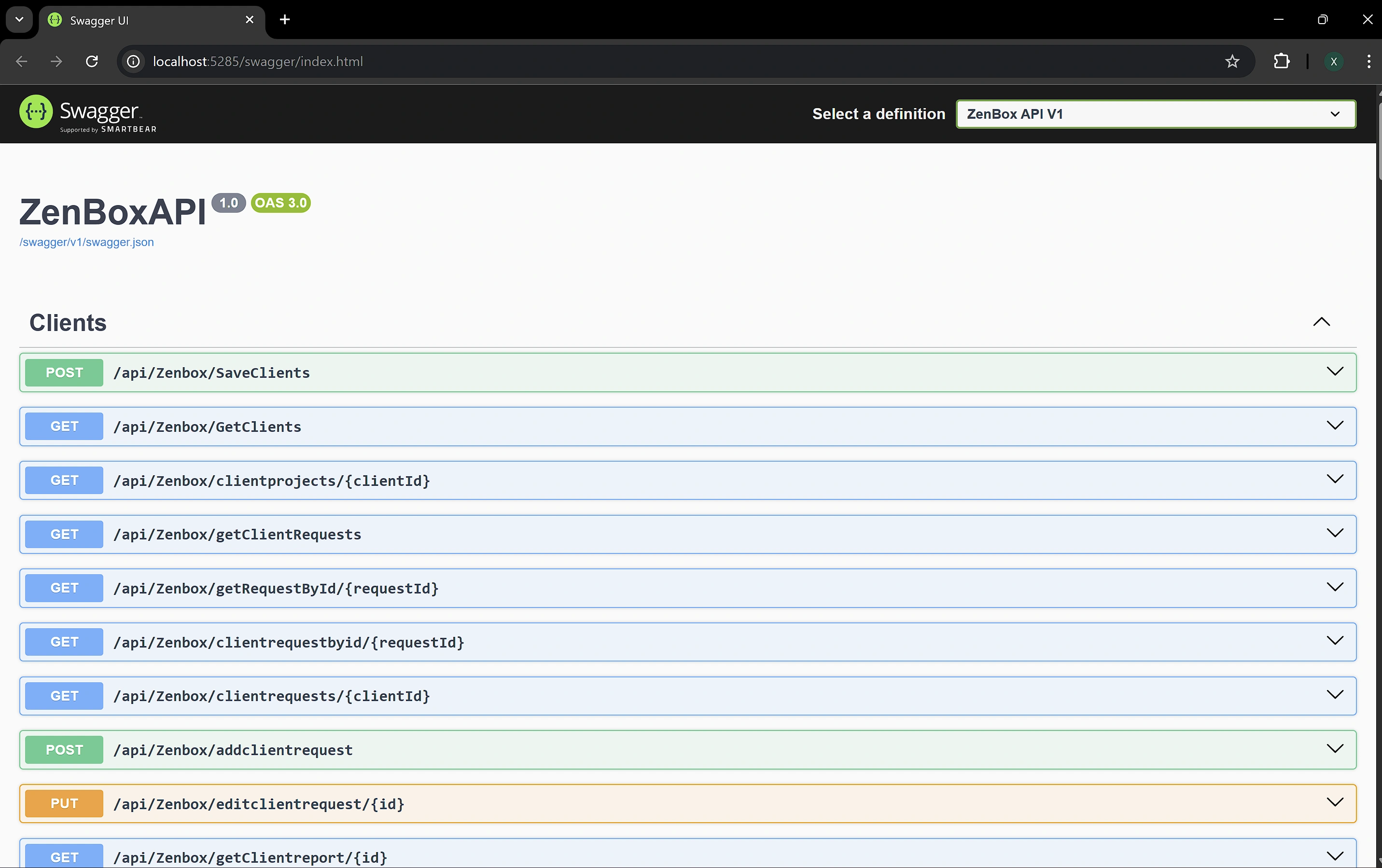Collapse the Clients section
This screenshot has width=1382, height=868.
pos(1321,322)
